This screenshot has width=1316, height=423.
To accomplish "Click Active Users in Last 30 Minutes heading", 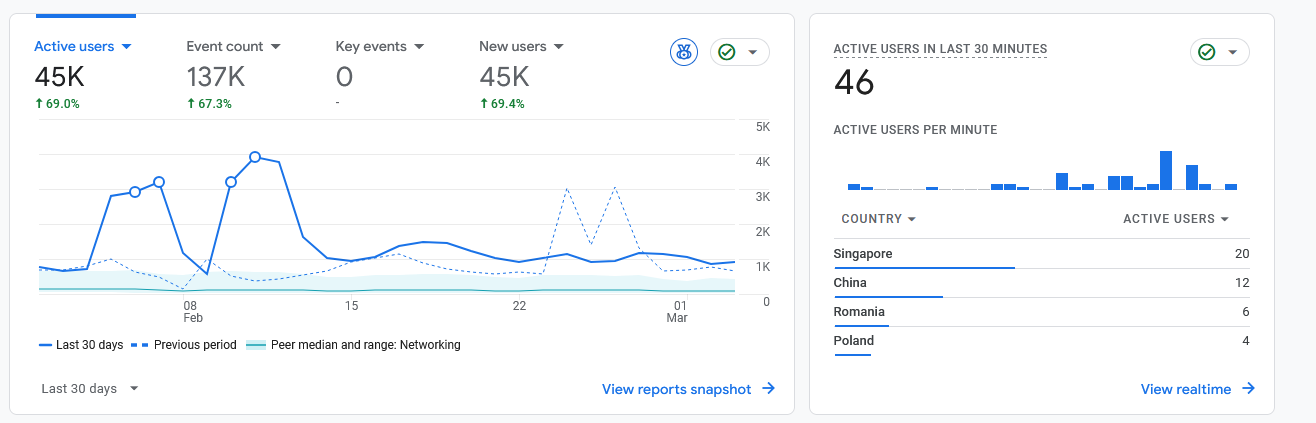I will coord(940,49).
